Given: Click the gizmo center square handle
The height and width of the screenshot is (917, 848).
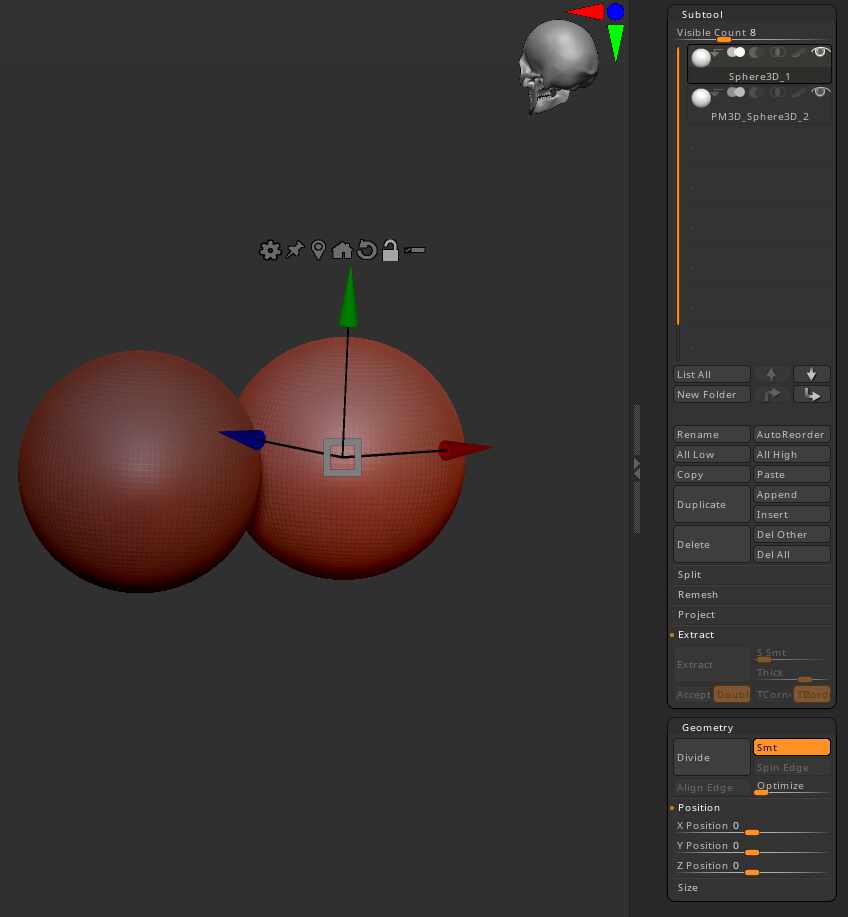Looking at the screenshot, I should click(x=343, y=457).
